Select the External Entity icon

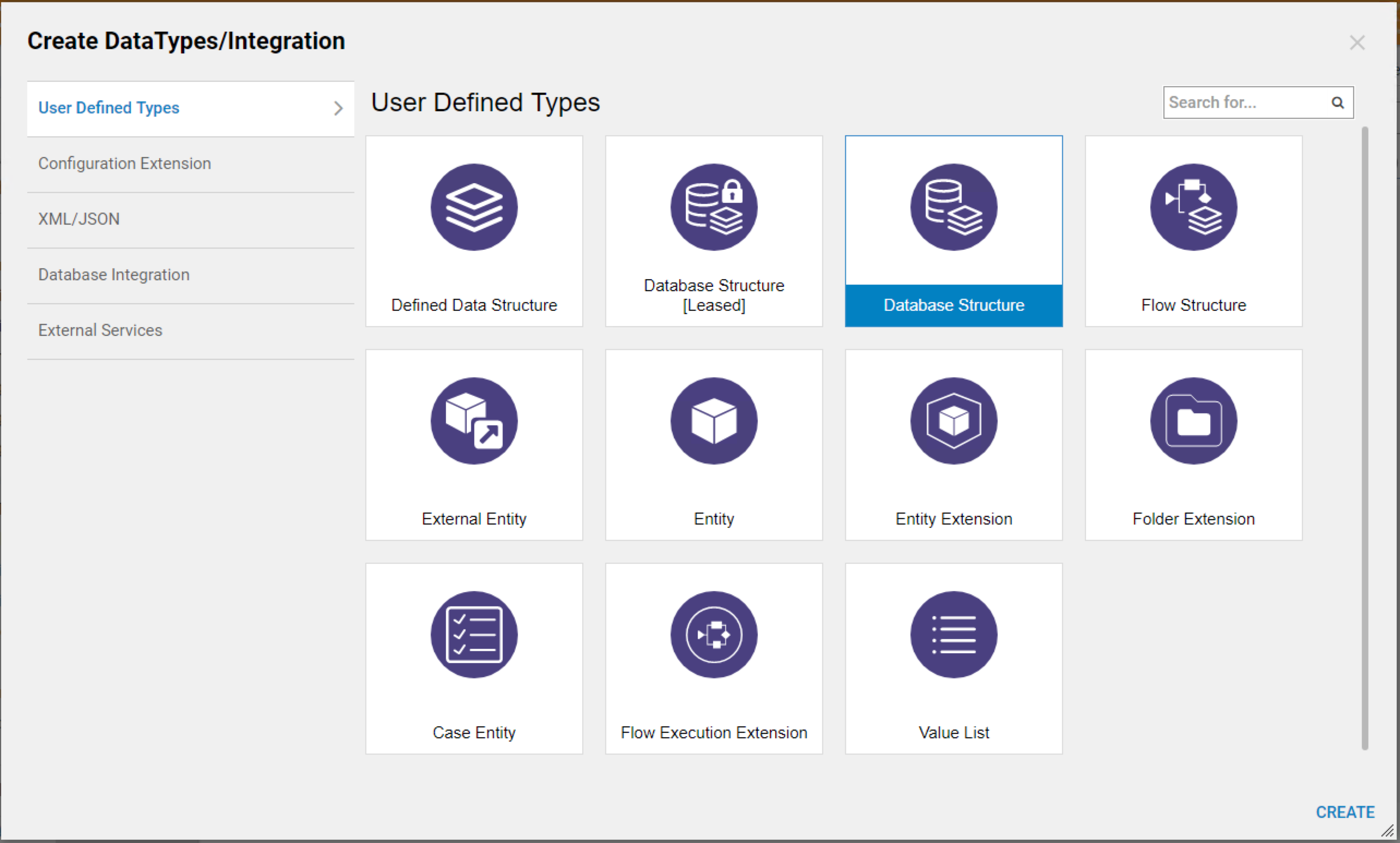[x=474, y=421]
